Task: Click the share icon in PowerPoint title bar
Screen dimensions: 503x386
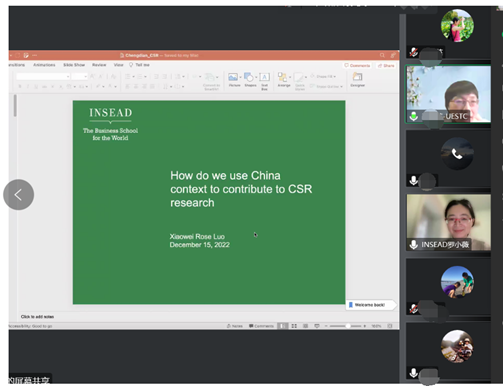Action: (x=393, y=55)
